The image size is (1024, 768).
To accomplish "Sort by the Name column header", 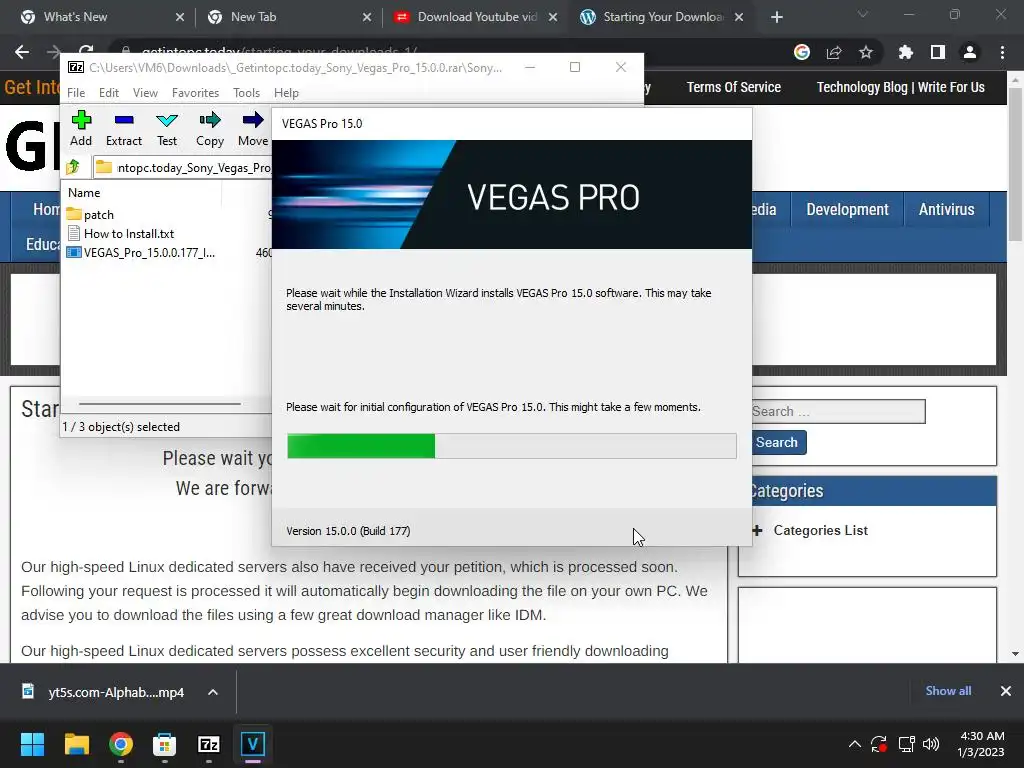I will (84, 193).
